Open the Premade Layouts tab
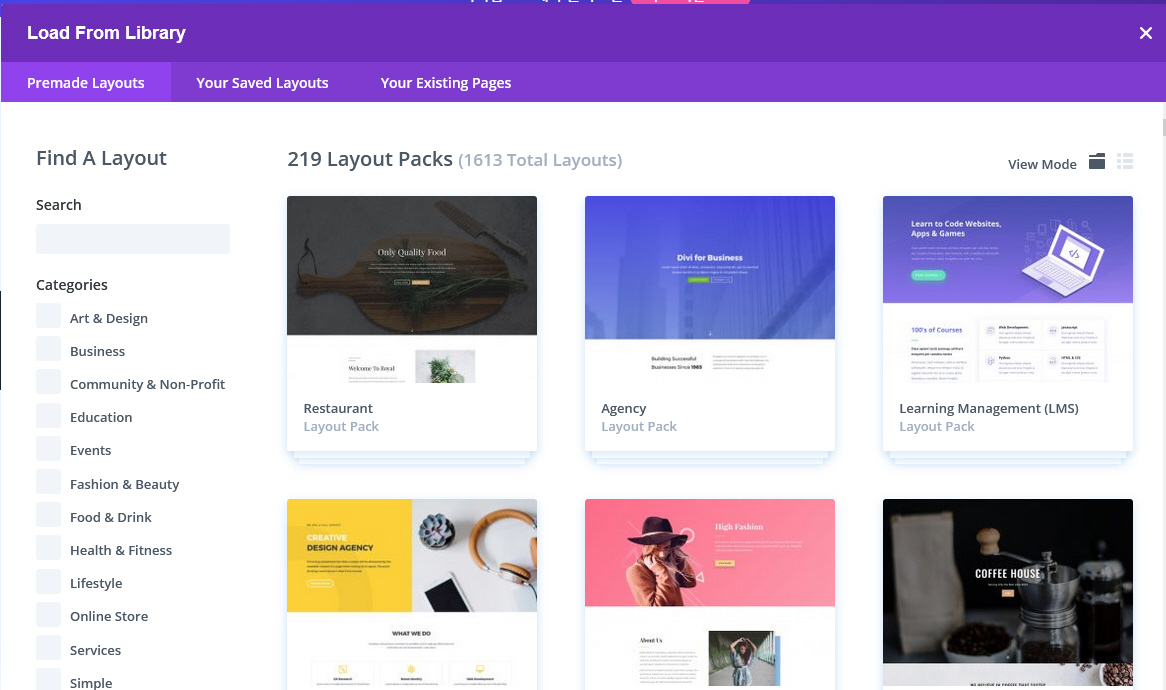Screen dimensions: 1166x690 coord(86,83)
